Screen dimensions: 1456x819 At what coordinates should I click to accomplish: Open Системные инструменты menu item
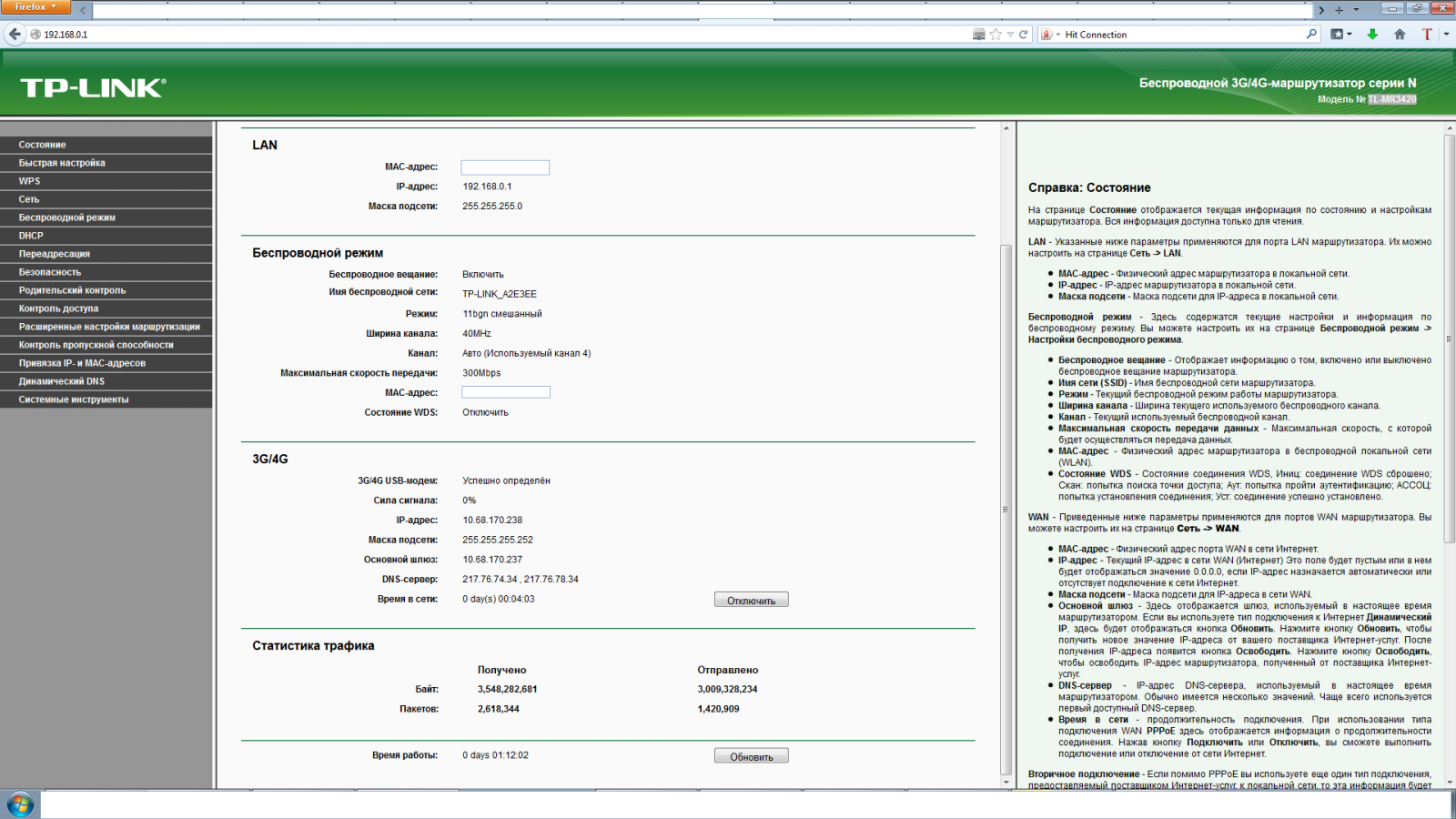pyautogui.click(x=106, y=399)
